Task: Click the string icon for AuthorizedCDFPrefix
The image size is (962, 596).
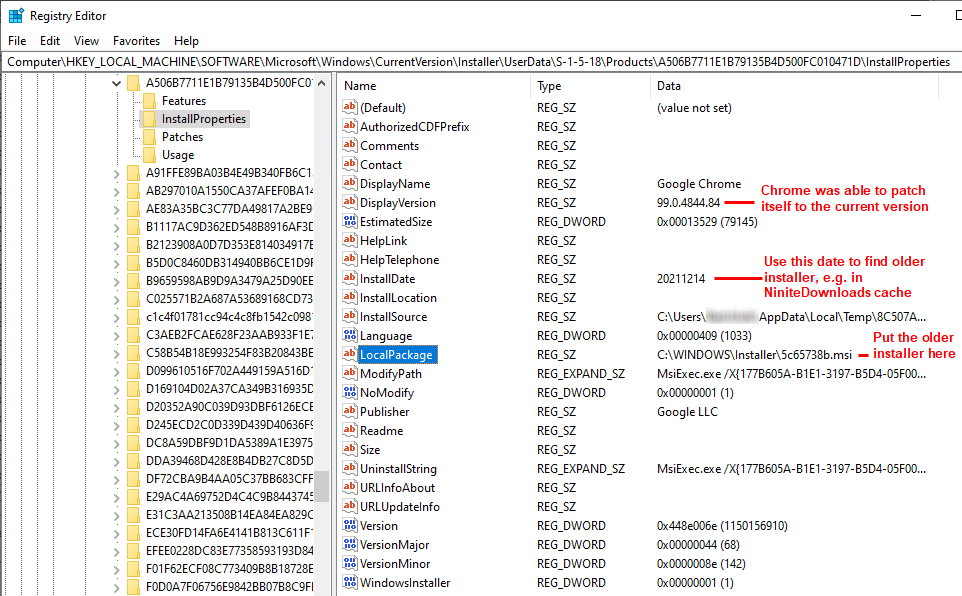Action: click(350, 126)
